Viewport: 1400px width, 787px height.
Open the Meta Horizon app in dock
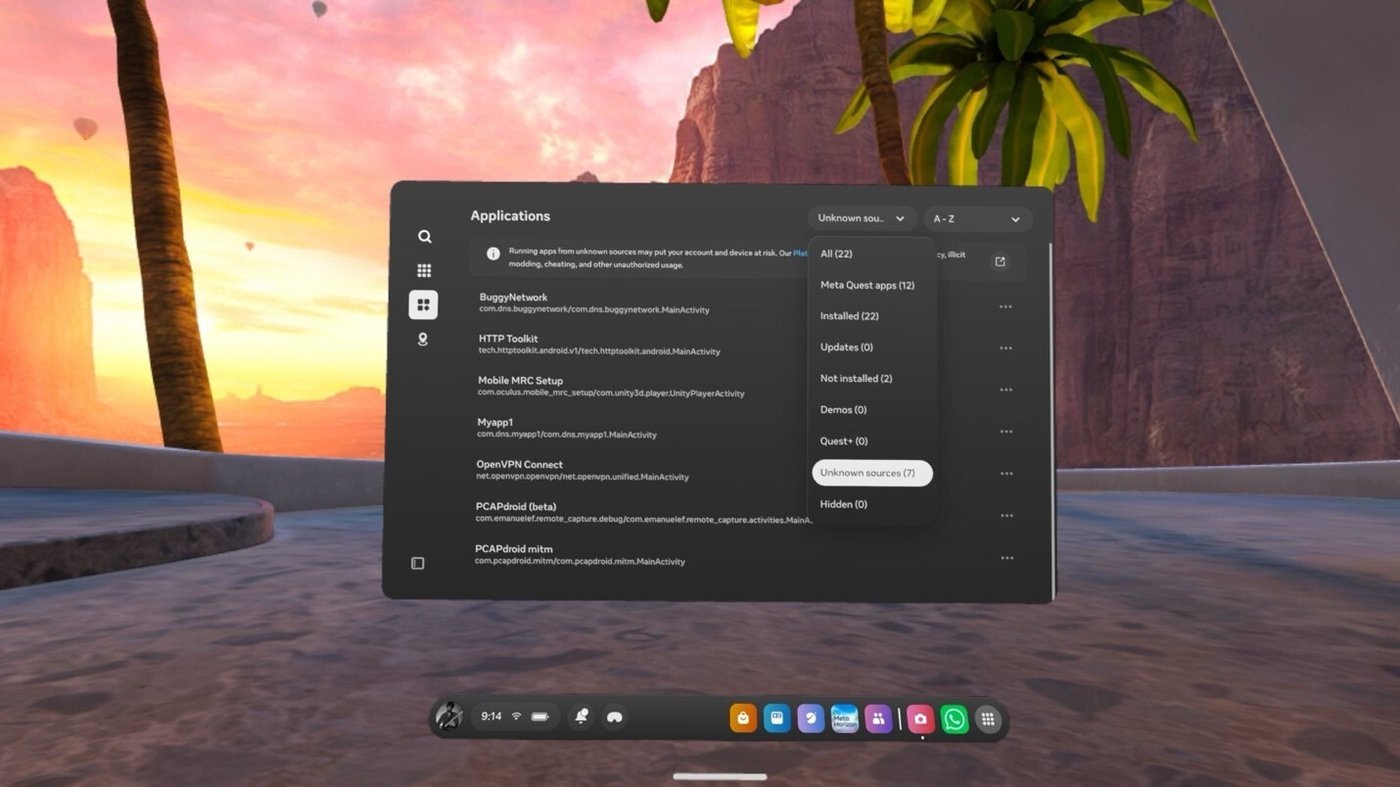click(x=845, y=719)
